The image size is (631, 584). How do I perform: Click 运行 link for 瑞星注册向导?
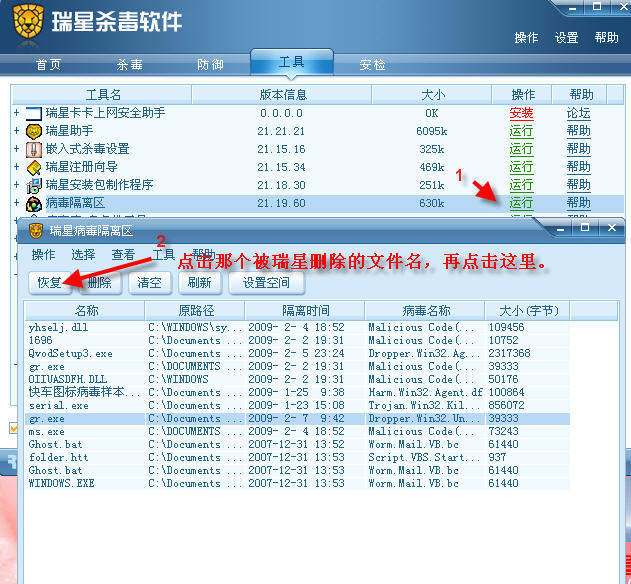pyautogui.click(x=521, y=167)
